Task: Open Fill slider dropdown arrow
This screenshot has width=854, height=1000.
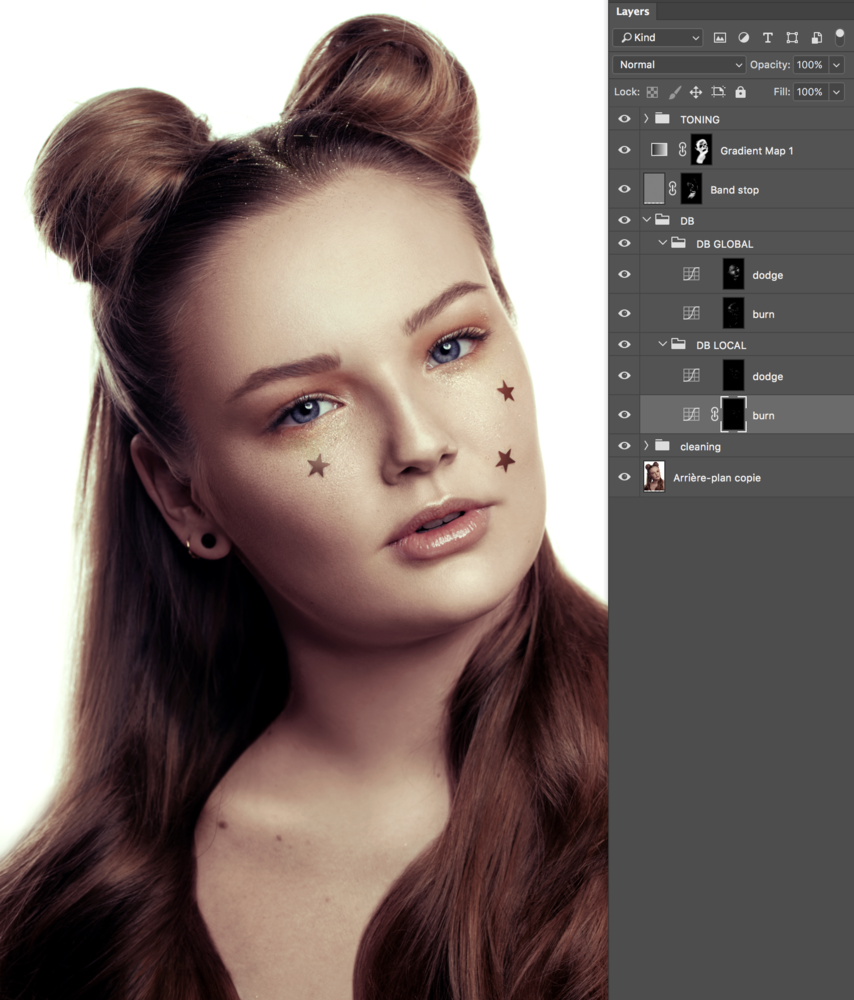Action: [836, 92]
